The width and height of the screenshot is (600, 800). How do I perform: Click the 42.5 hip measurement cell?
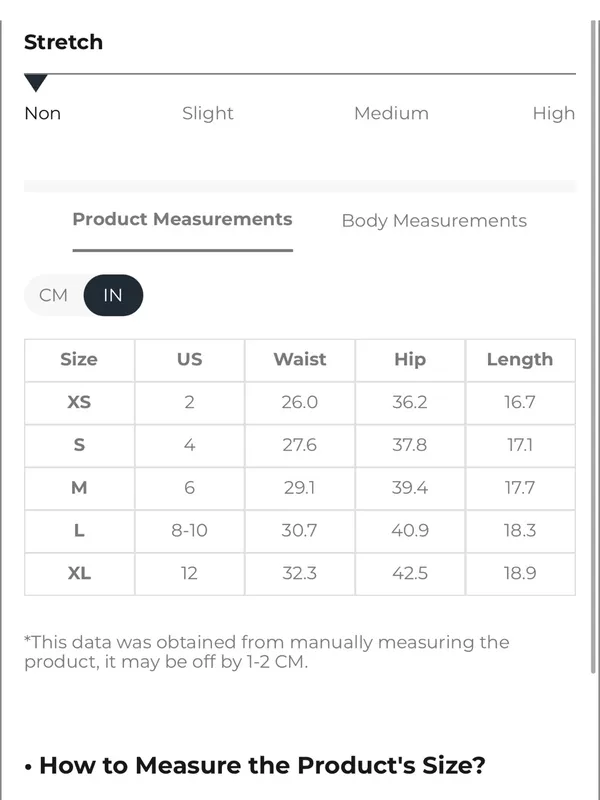point(410,573)
